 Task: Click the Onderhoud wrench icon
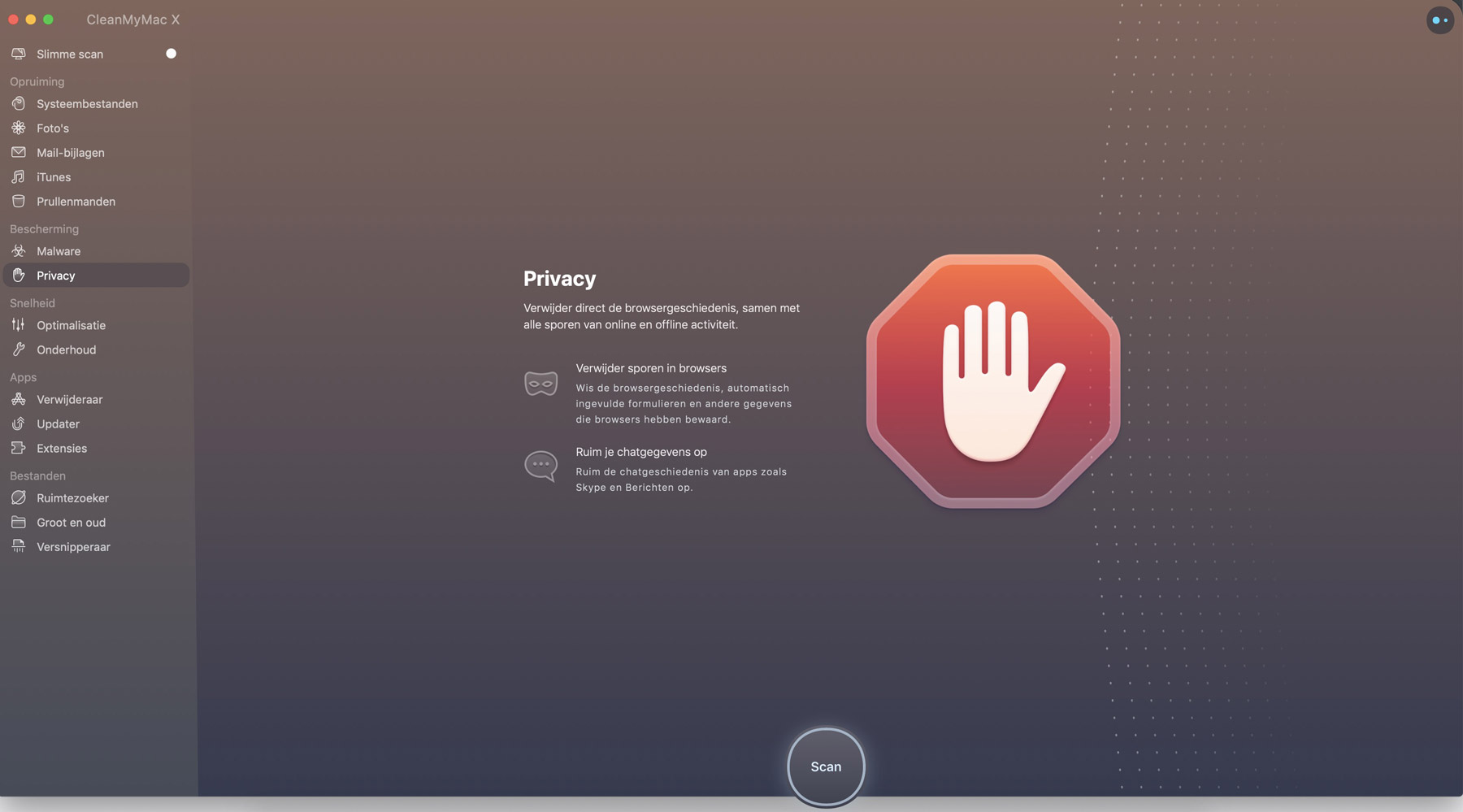(x=19, y=350)
